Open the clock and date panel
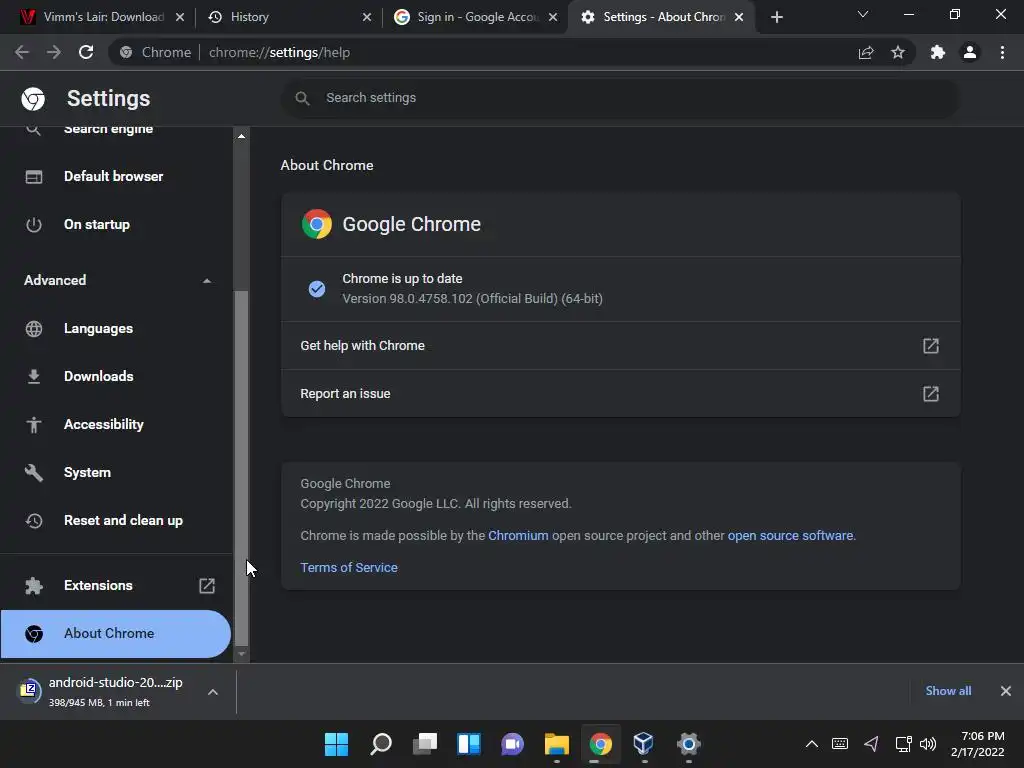This screenshot has width=1024, height=768. [978, 744]
